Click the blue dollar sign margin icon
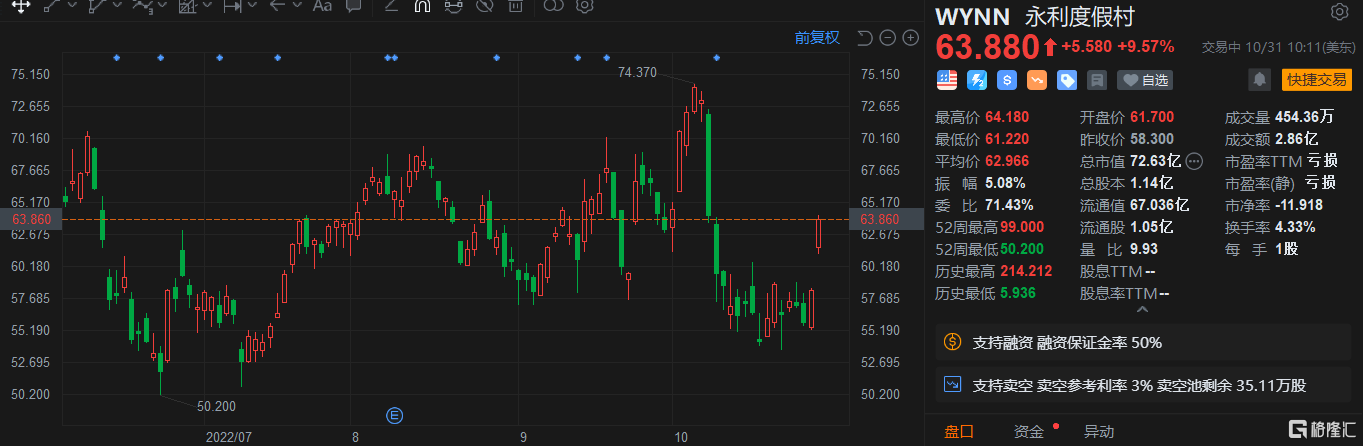Image resolution: width=1363 pixels, height=446 pixels. 1007,79
